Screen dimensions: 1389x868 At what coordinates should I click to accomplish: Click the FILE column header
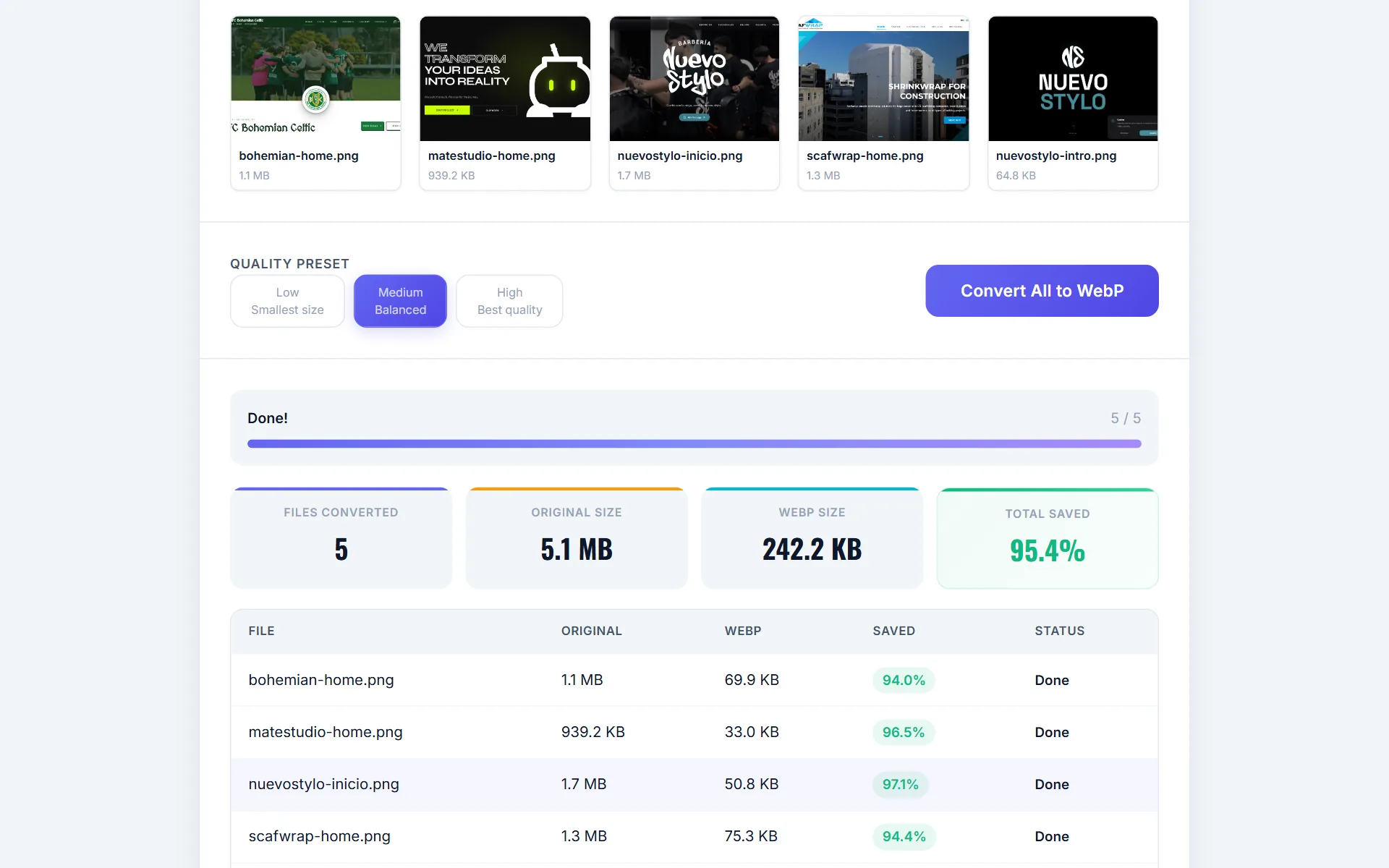pyautogui.click(x=261, y=631)
